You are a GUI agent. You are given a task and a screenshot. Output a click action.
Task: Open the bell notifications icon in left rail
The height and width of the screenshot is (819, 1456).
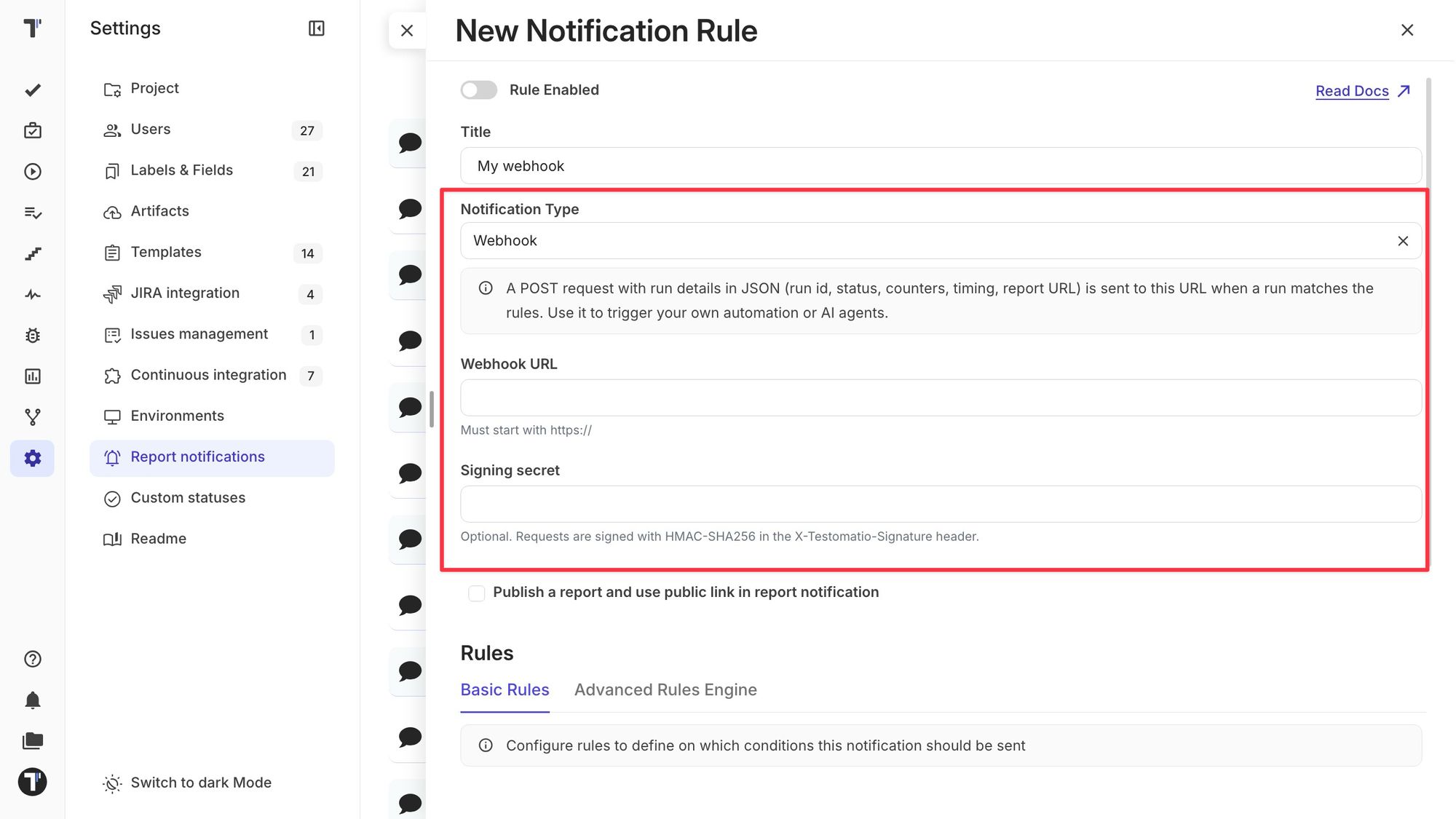click(33, 700)
